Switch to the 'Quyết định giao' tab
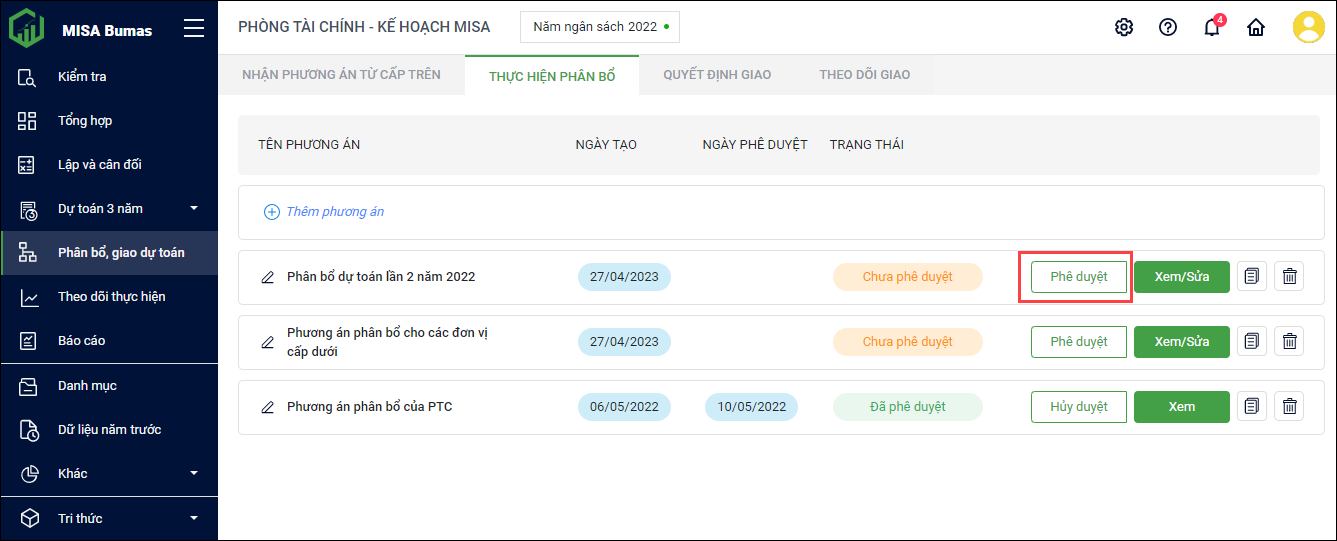 (x=717, y=75)
